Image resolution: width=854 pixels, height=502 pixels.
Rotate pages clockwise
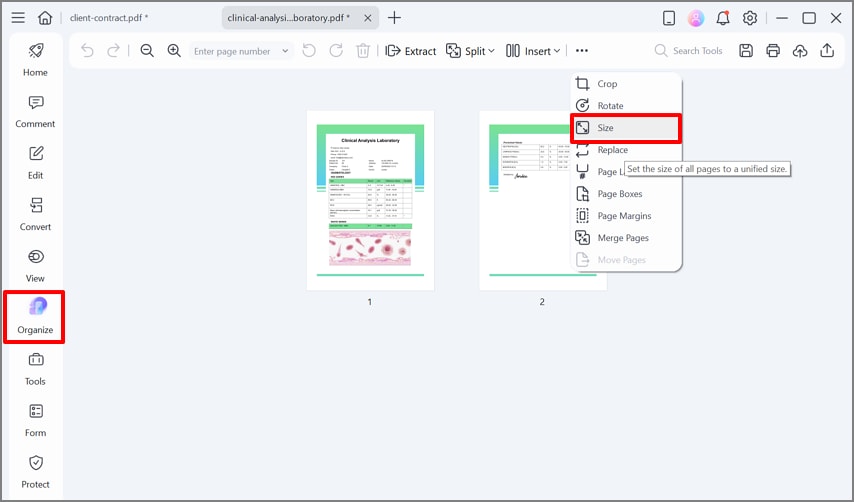coord(336,51)
